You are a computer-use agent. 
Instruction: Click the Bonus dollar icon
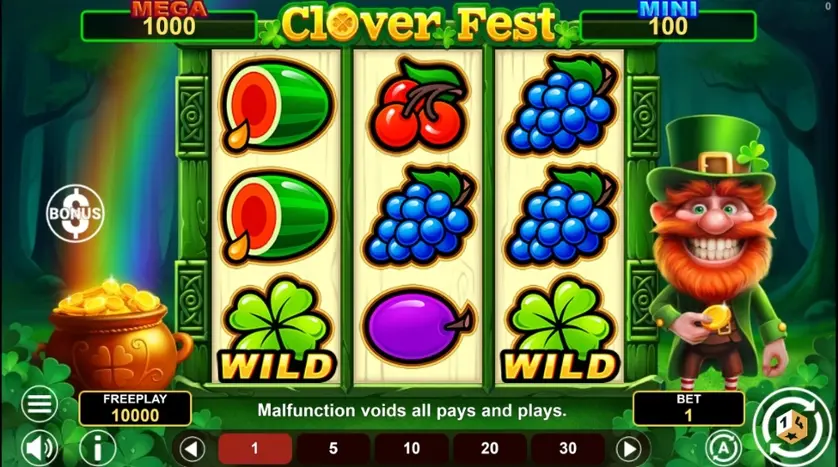coord(75,214)
